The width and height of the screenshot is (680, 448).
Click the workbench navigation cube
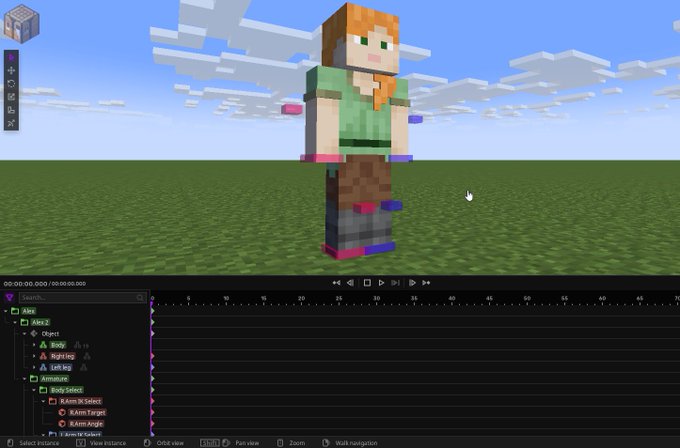(x=21, y=23)
